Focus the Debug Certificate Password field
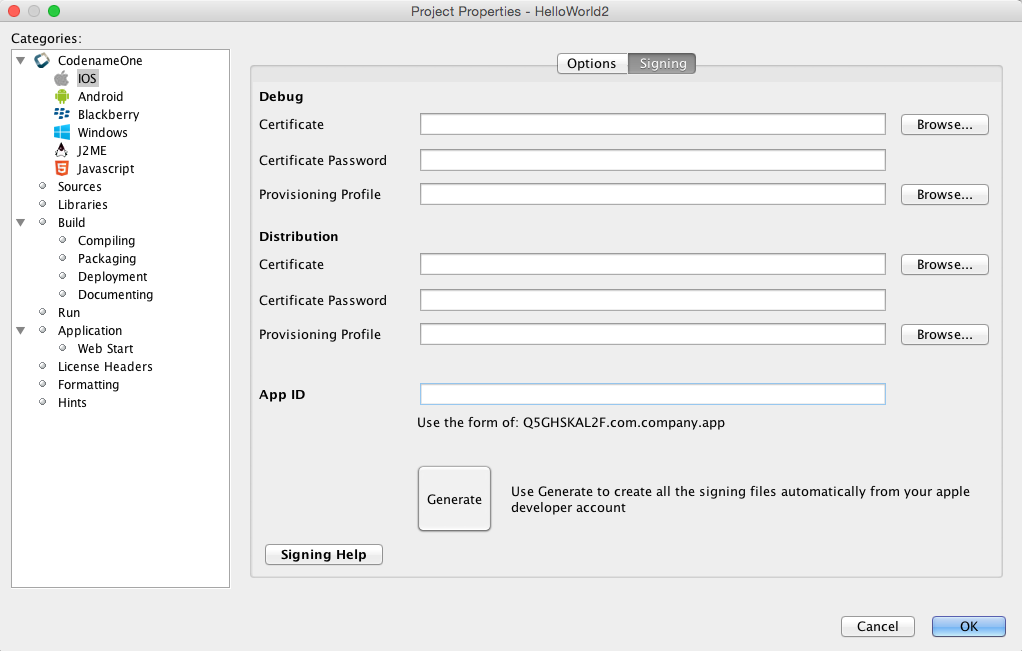This screenshot has height=651, width=1022. 652,159
